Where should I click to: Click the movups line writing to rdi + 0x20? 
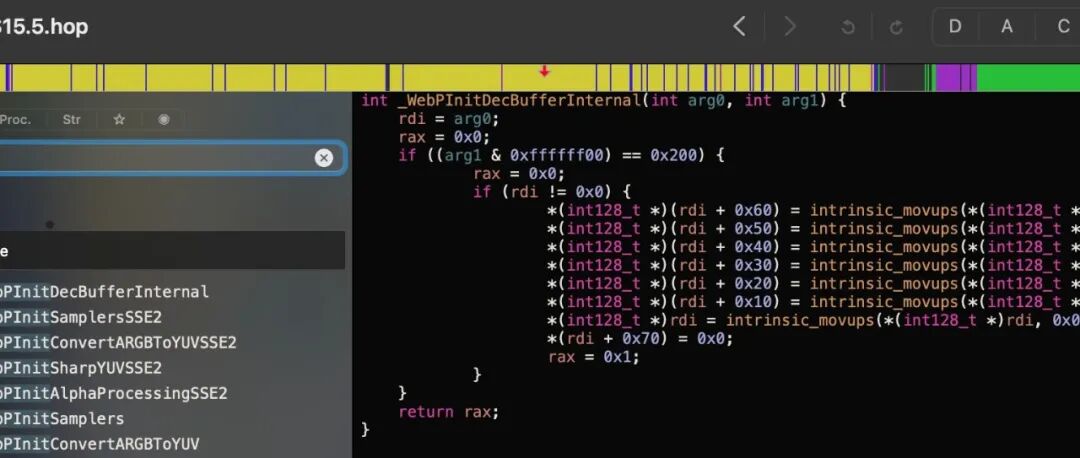click(x=813, y=284)
